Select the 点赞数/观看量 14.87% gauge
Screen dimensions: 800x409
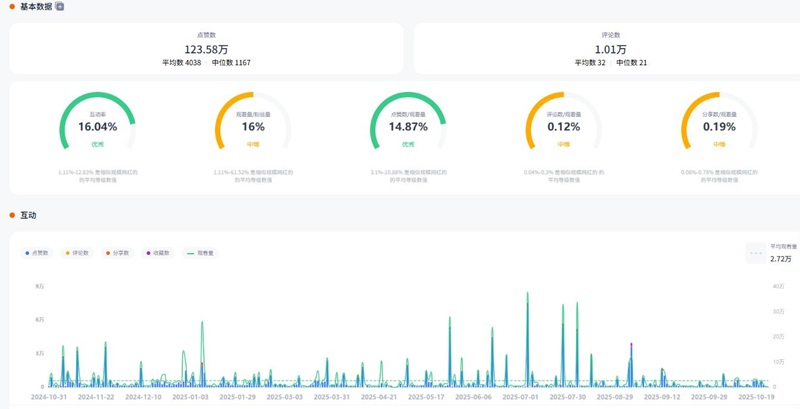coord(407,127)
